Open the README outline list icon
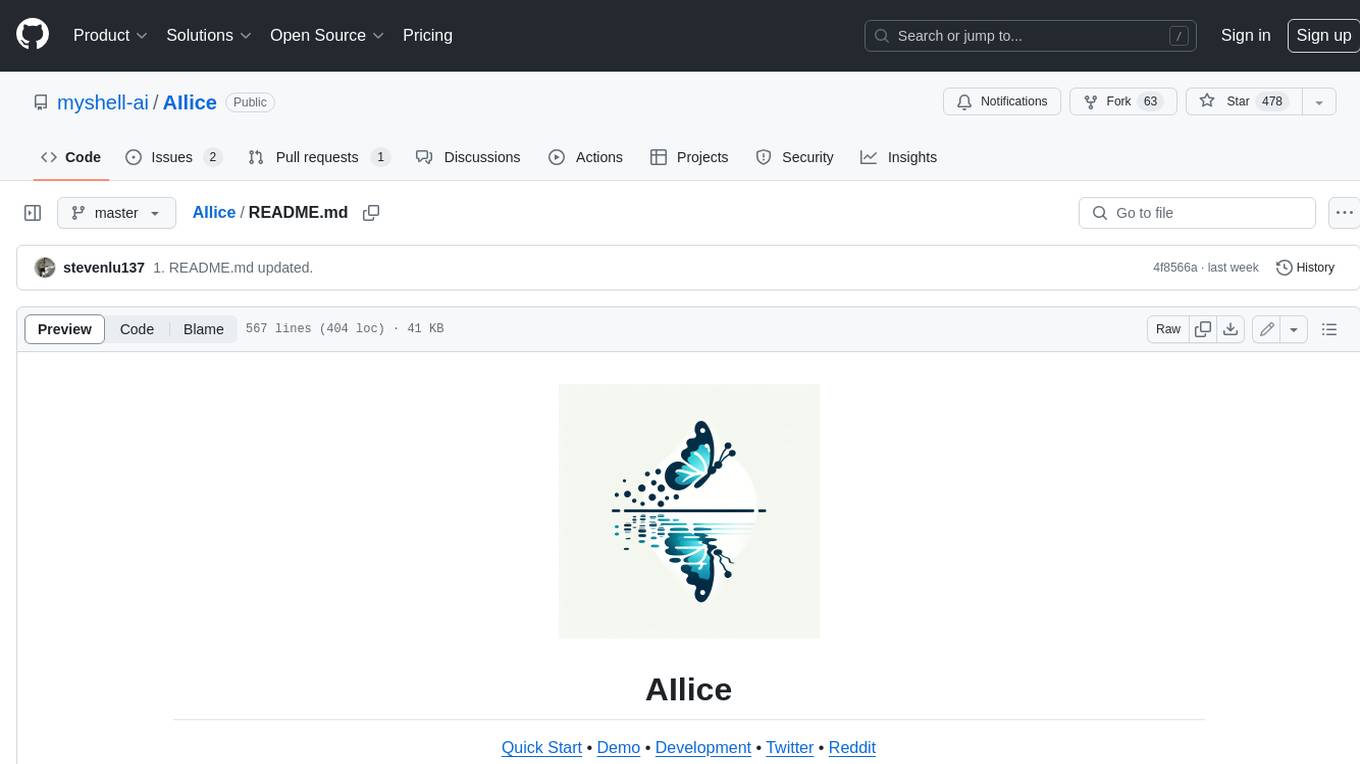 point(1329,329)
